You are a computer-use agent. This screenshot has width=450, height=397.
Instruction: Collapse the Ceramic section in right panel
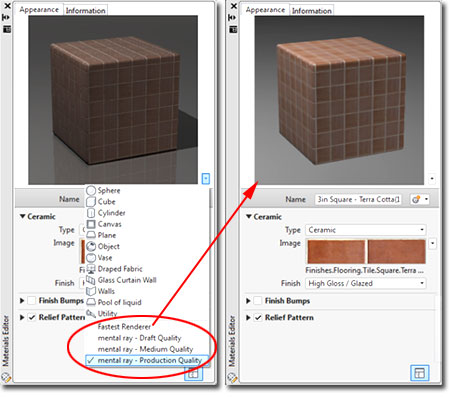tap(249, 216)
